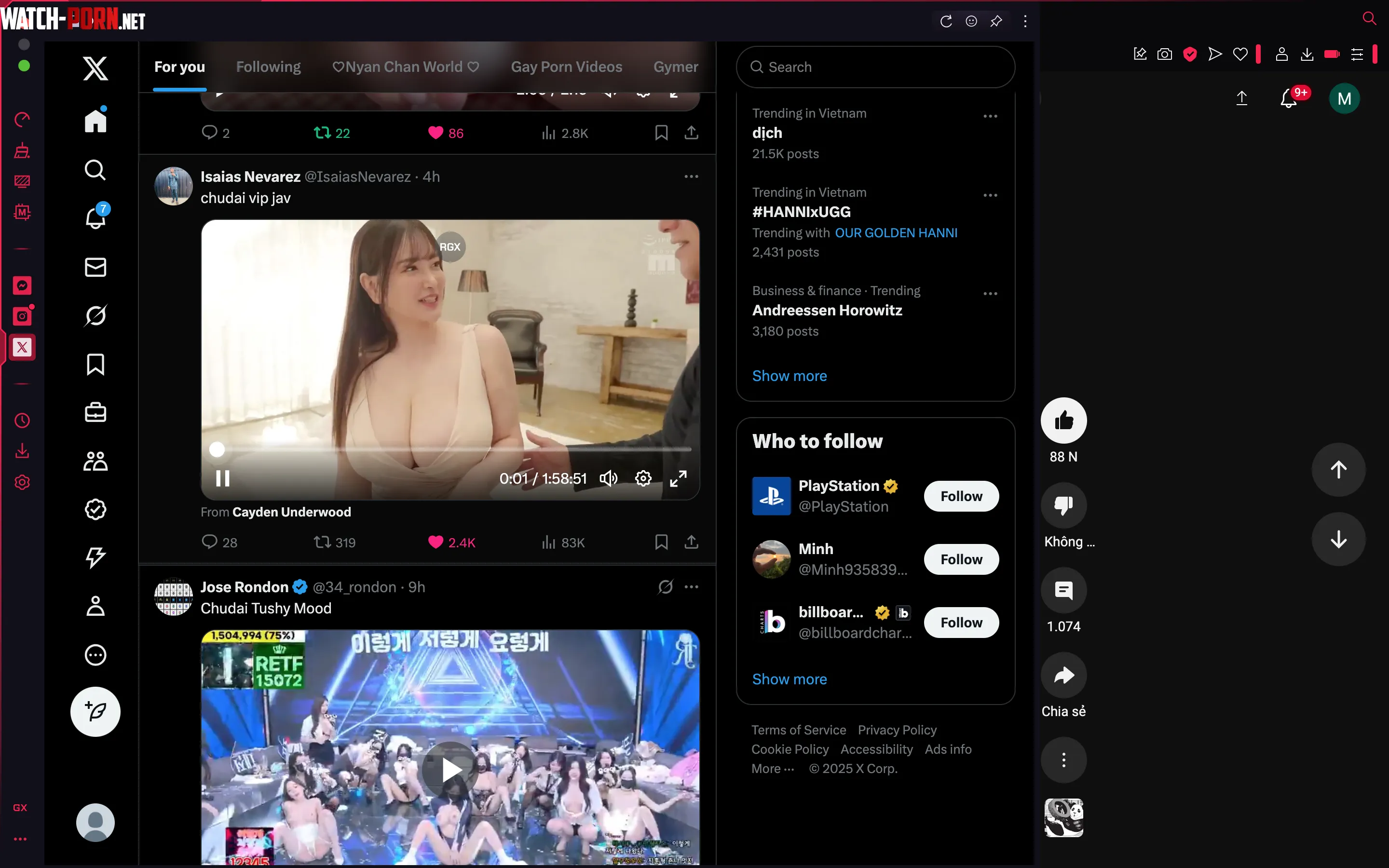Follow the PlayStation account

click(961, 496)
